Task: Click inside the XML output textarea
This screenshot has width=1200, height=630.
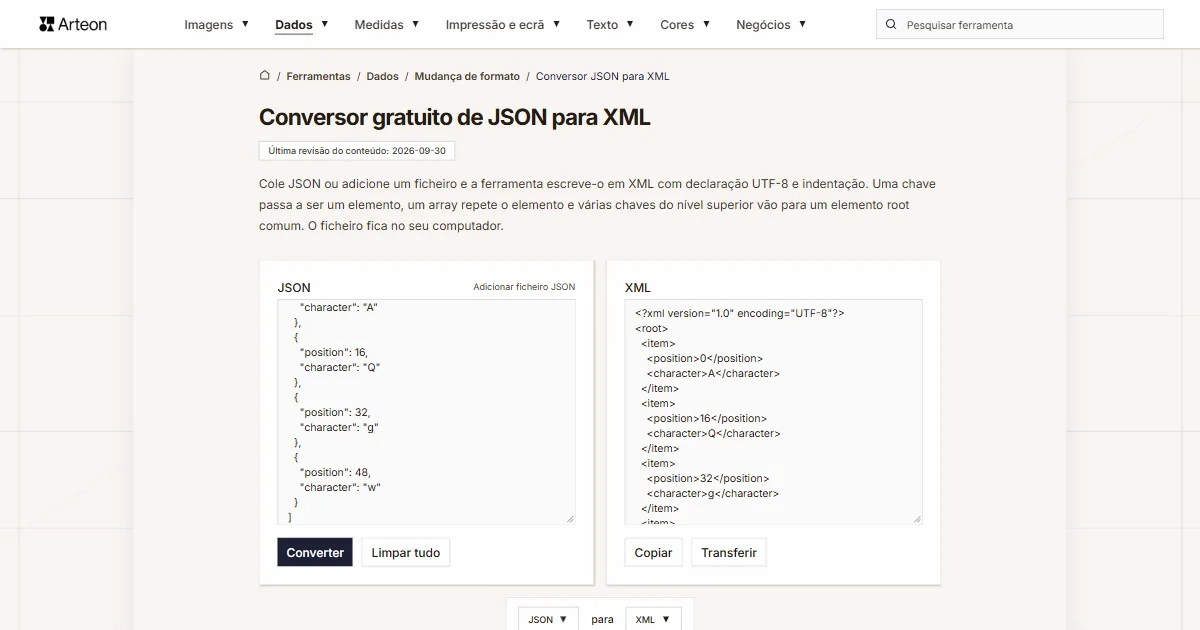Action: click(x=773, y=411)
